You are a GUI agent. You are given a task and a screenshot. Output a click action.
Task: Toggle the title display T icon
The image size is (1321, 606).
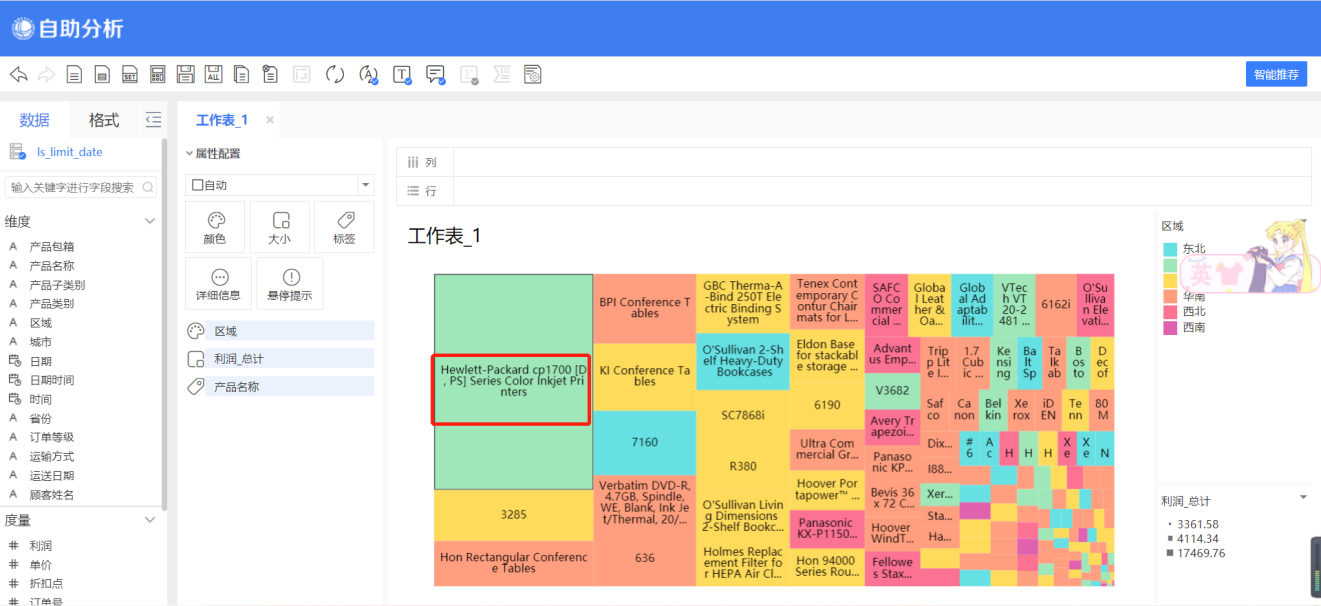click(402, 74)
